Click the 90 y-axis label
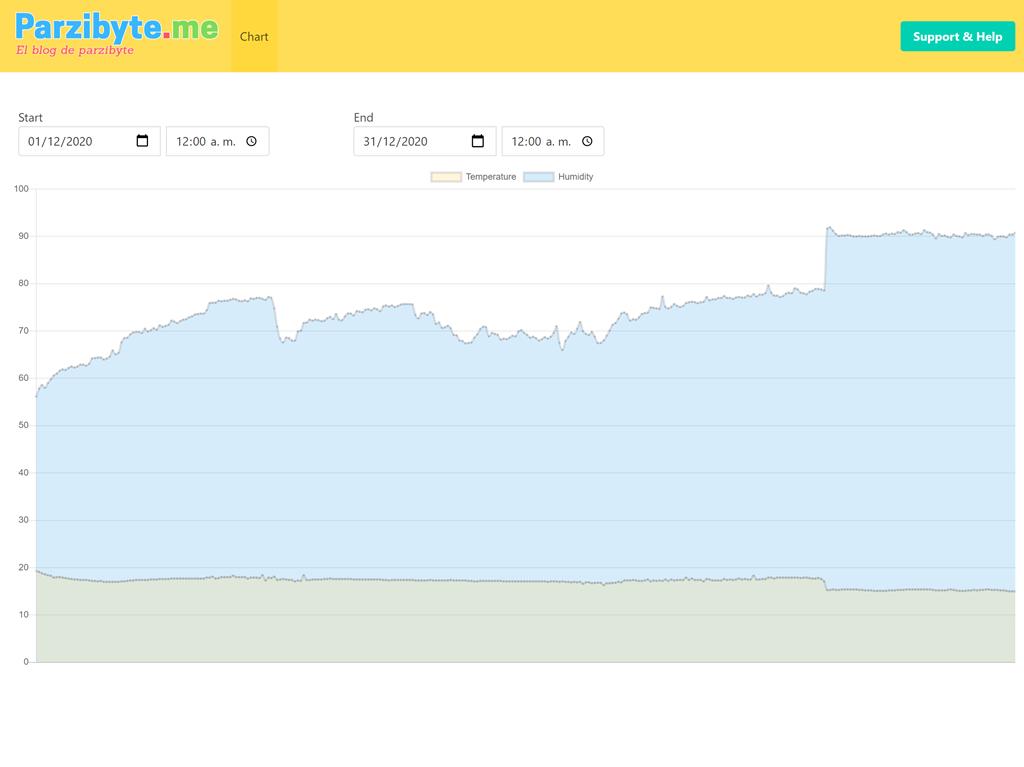Viewport: 1024px width, 767px height. pyautogui.click(x=24, y=236)
